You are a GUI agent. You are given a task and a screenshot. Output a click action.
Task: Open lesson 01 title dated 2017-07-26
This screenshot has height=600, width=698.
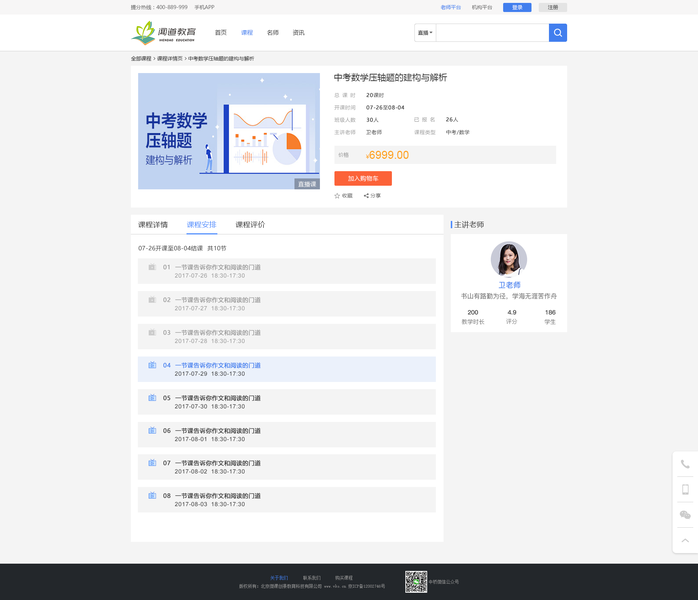tap(218, 267)
